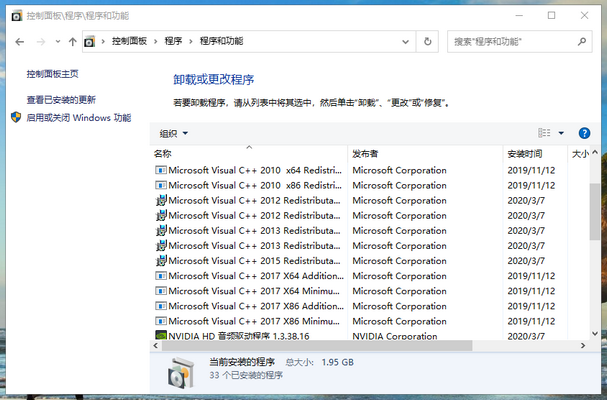
Task: Click the 程序 breadcrumb in address bar
Action: (x=174, y=41)
